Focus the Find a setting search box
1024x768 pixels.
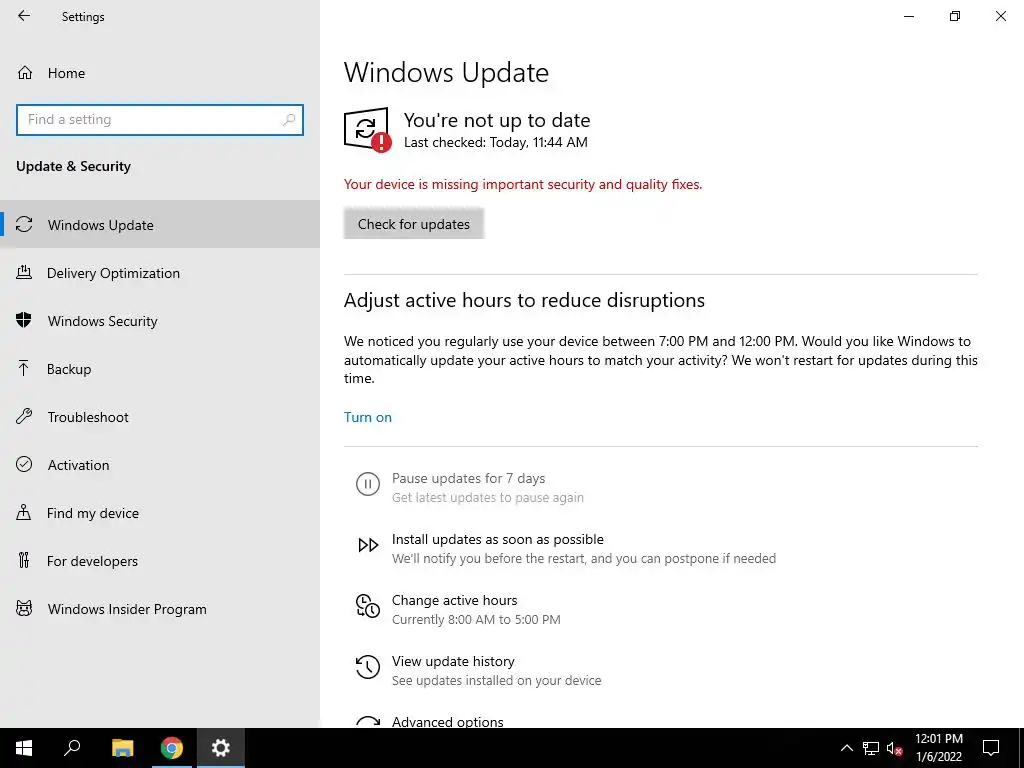[x=160, y=120]
